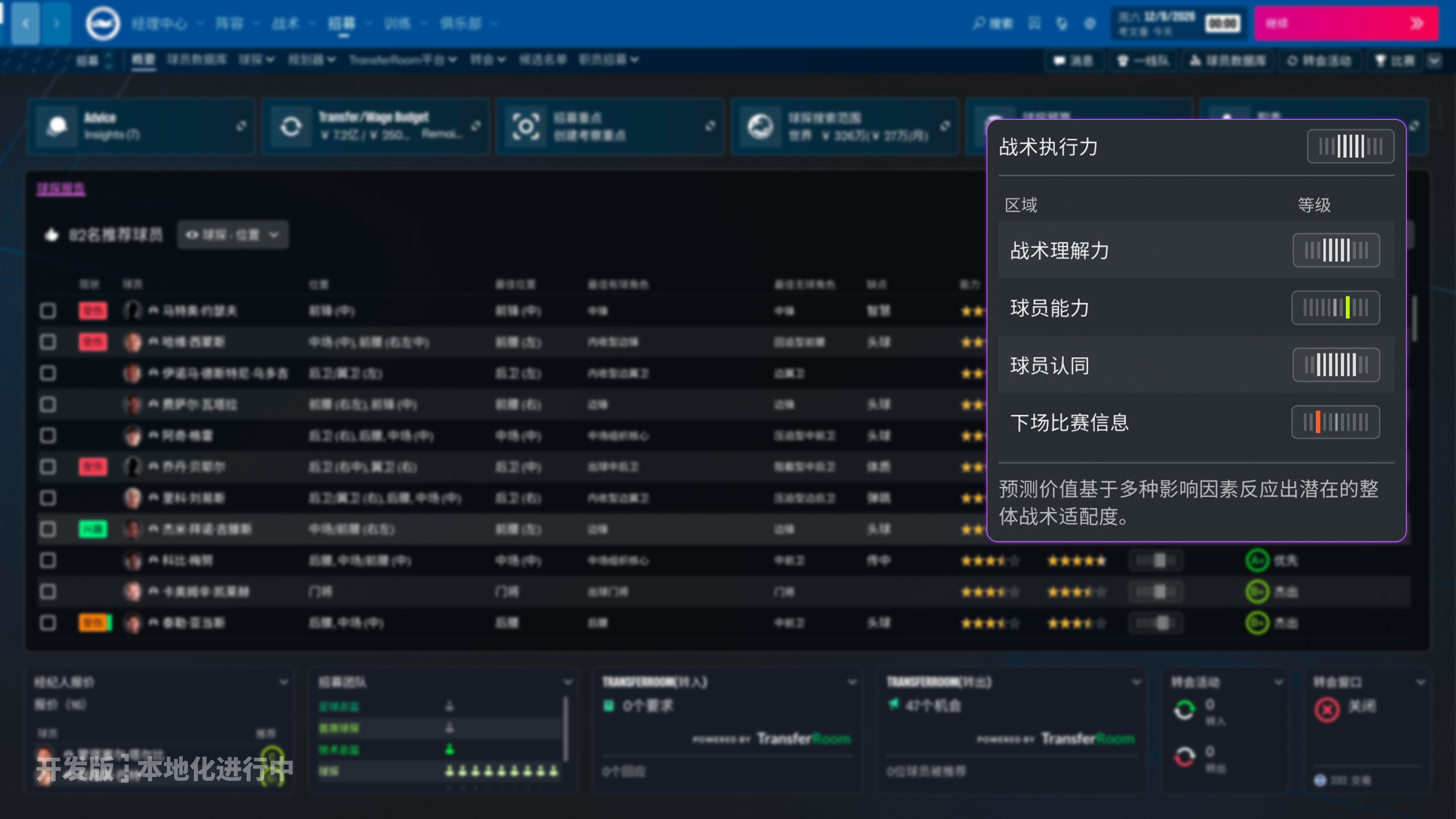This screenshot has height=819, width=1456.
Task: Click the 招募团队 panel scrollbar
Action: tap(565, 729)
